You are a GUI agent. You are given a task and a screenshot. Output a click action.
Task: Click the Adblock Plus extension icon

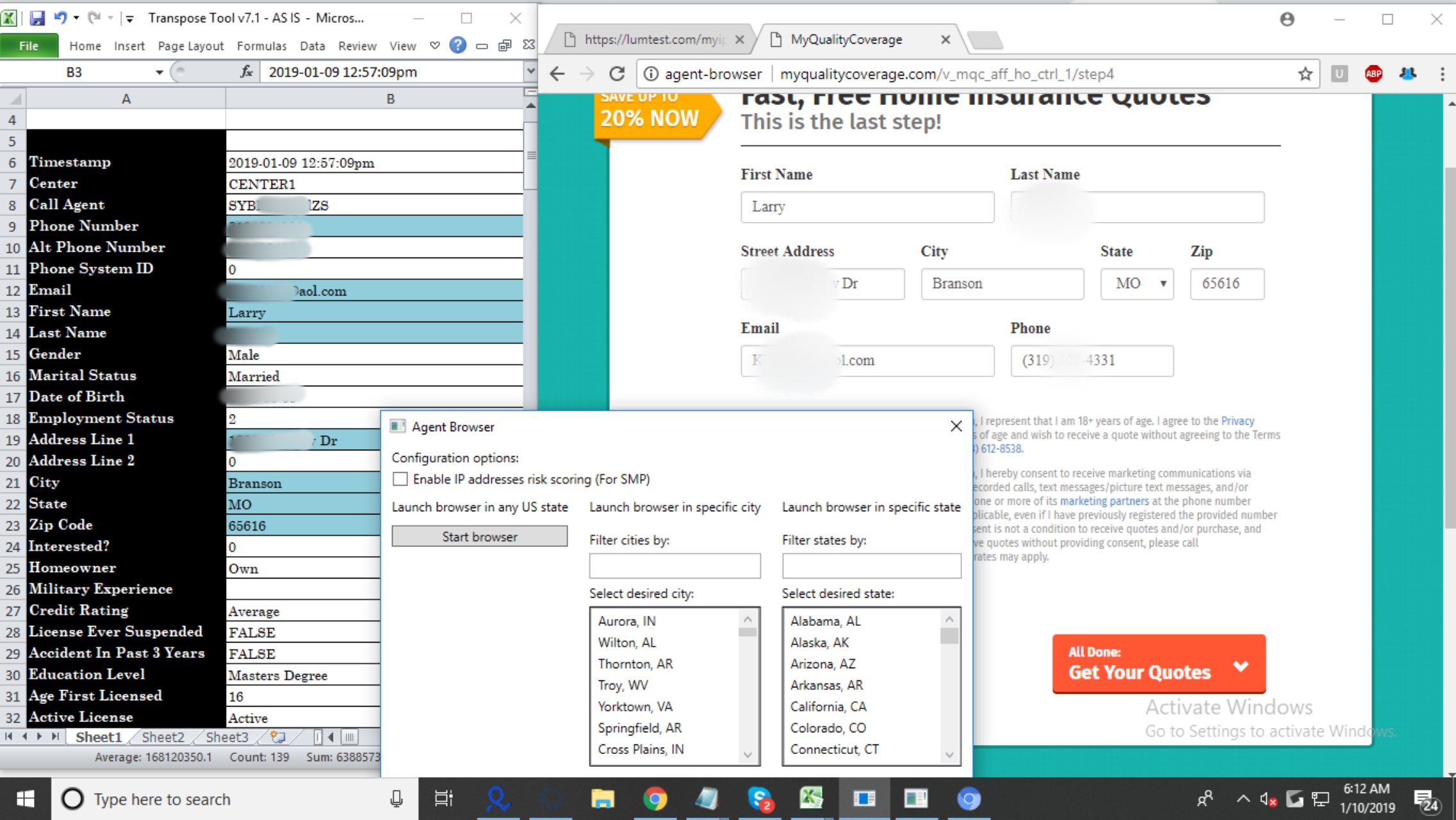(1373, 74)
